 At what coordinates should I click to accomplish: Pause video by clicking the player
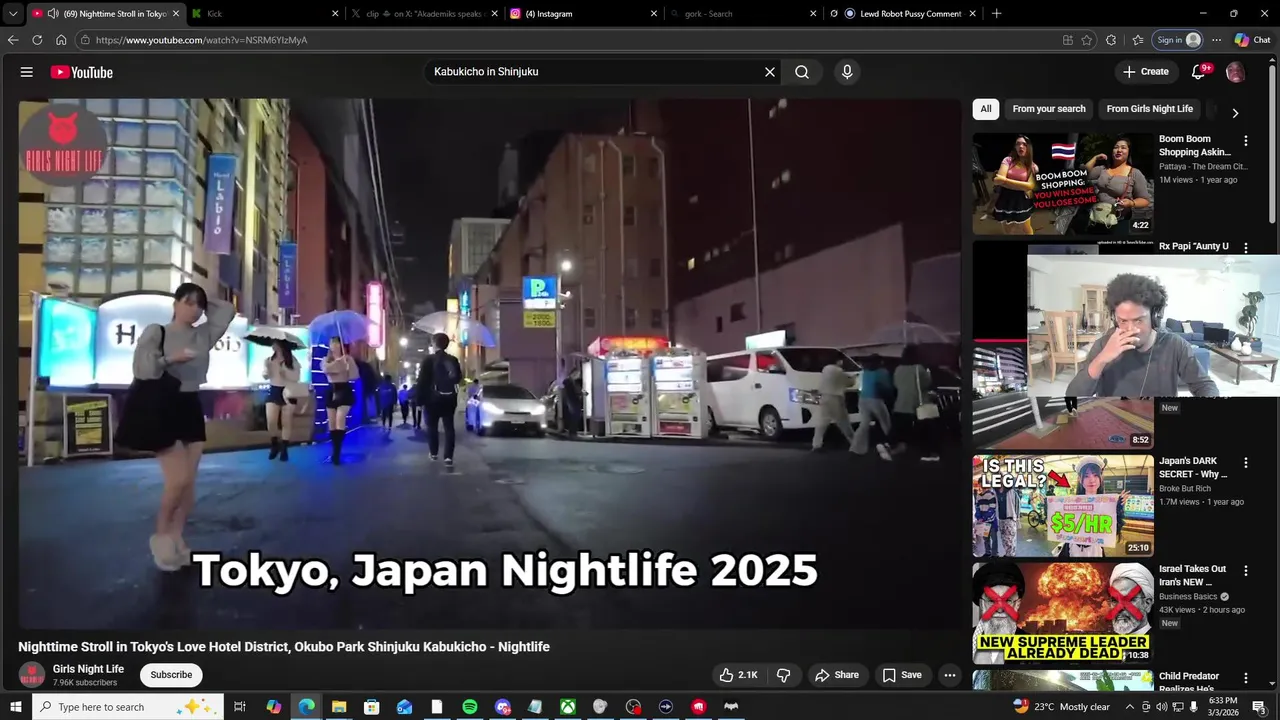pyautogui.click(x=489, y=363)
